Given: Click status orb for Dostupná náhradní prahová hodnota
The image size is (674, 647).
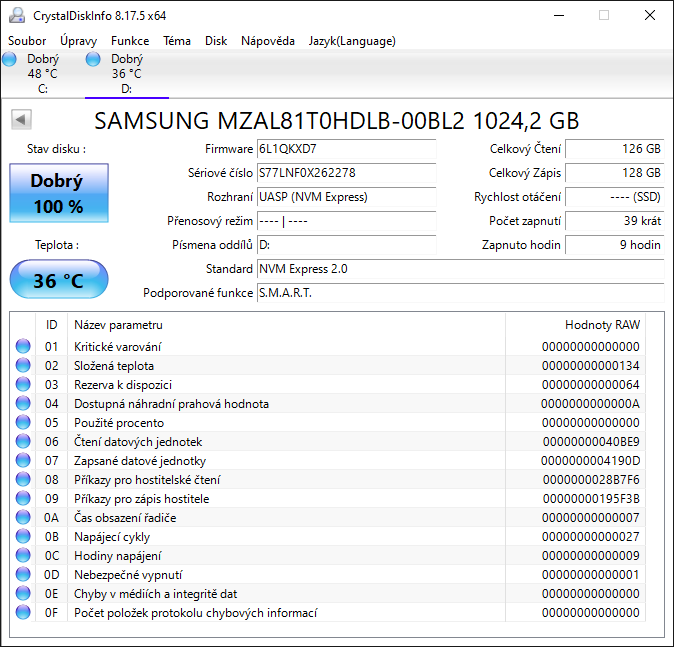Looking at the screenshot, I should click(x=23, y=403).
